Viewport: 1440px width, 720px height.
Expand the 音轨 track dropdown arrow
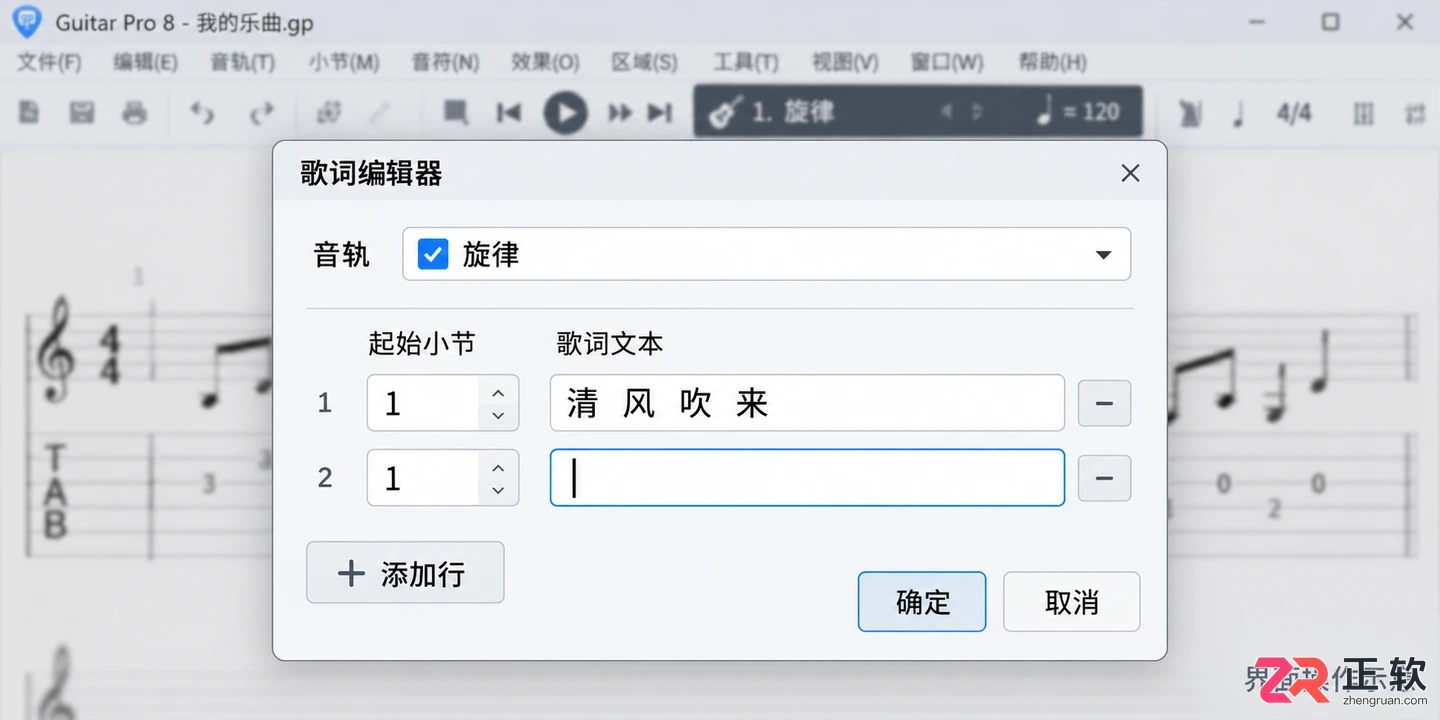pyautogui.click(x=1103, y=255)
